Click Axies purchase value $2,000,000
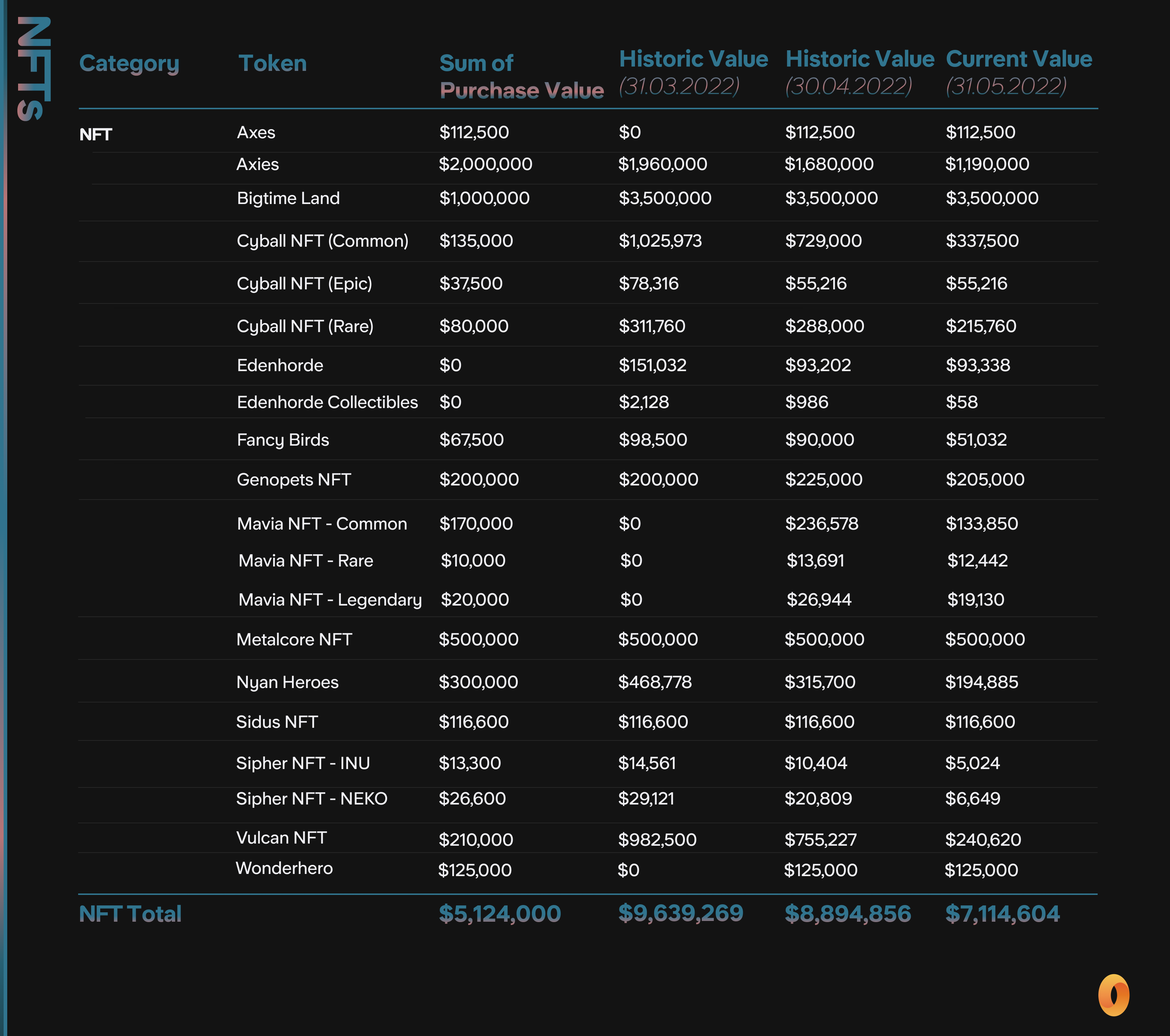Viewport: 1170px width, 1036px height. 486,164
